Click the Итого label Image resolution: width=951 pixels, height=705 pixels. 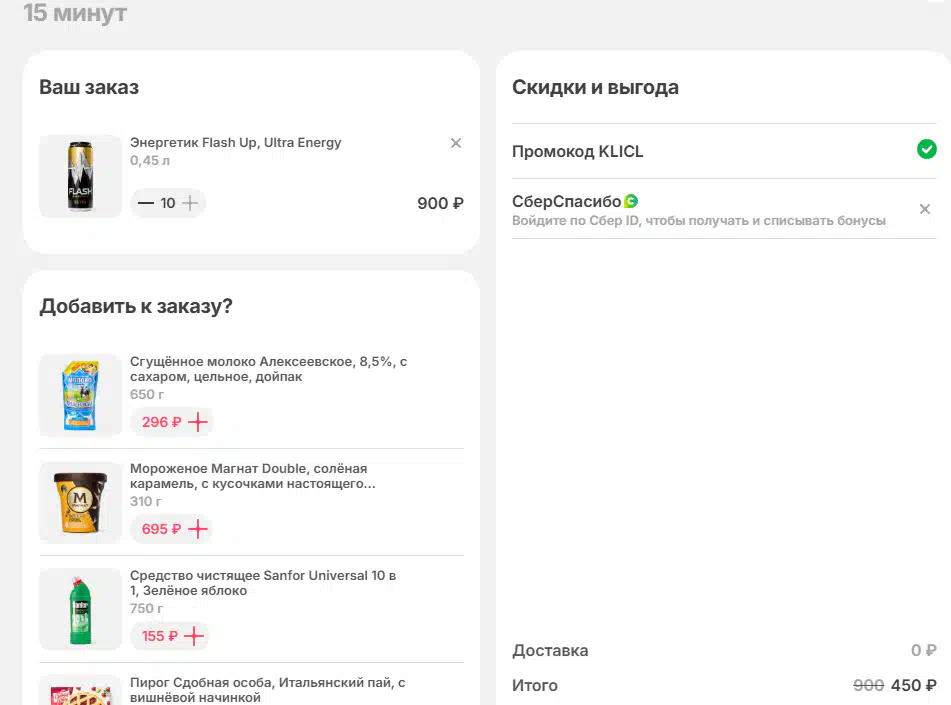pyautogui.click(x=535, y=685)
